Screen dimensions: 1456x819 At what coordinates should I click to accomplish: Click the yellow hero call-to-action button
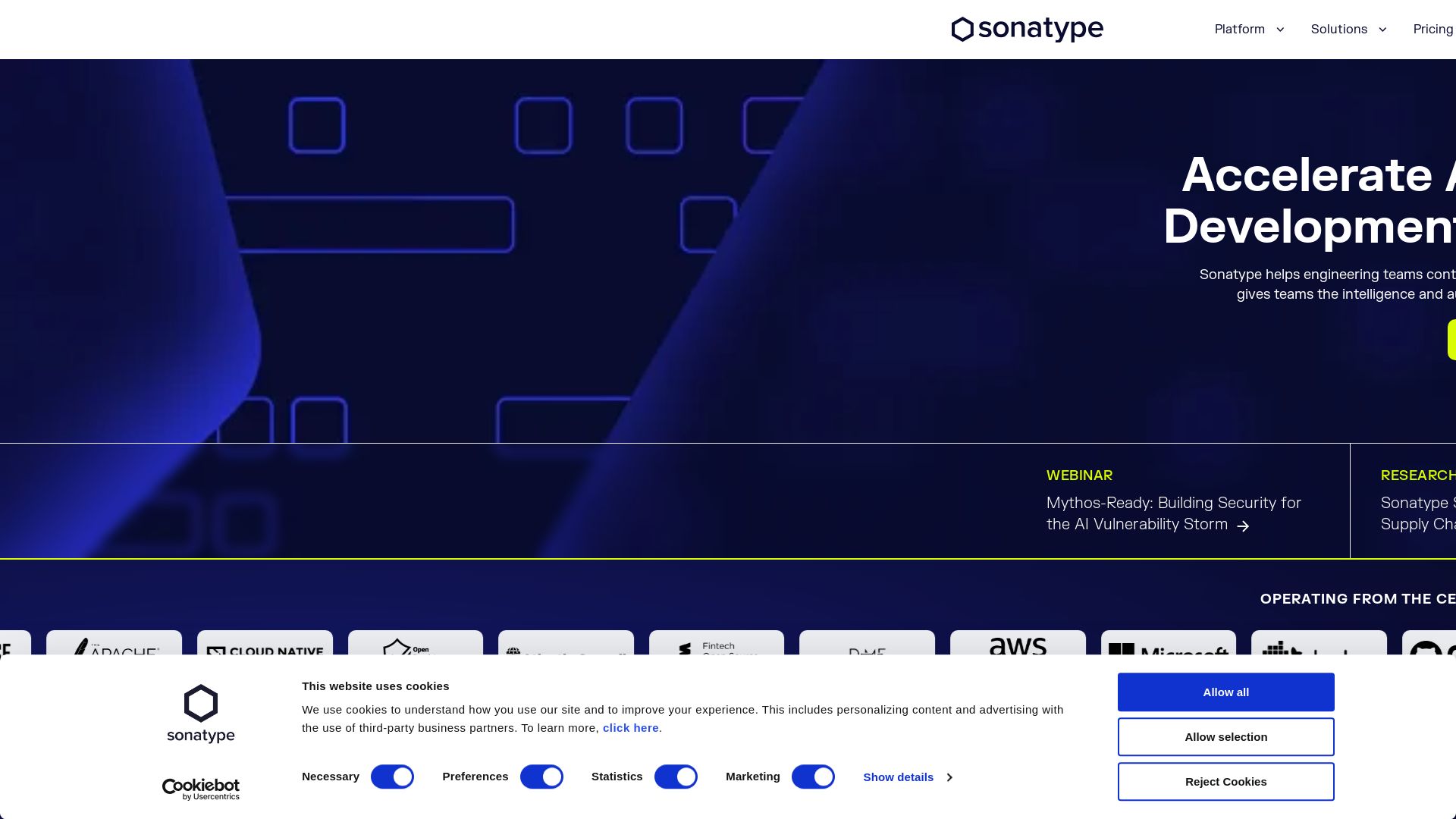(1451, 340)
